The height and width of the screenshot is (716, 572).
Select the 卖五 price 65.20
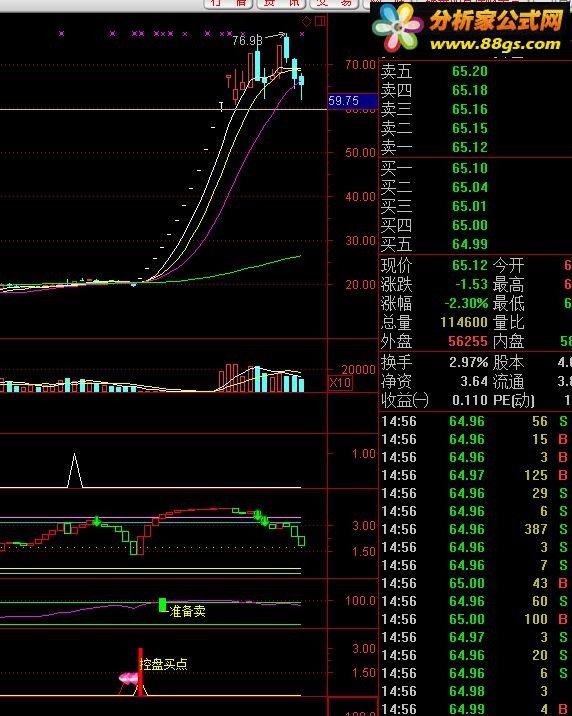pos(470,72)
